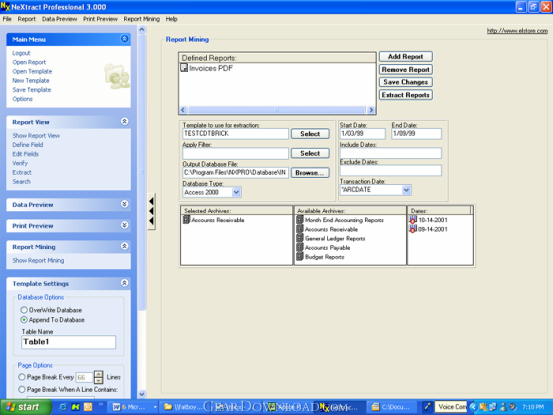Viewport: 553px width, 415px height.
Task: Open the Transaction Date dropdown
Action: pos(406,190)
